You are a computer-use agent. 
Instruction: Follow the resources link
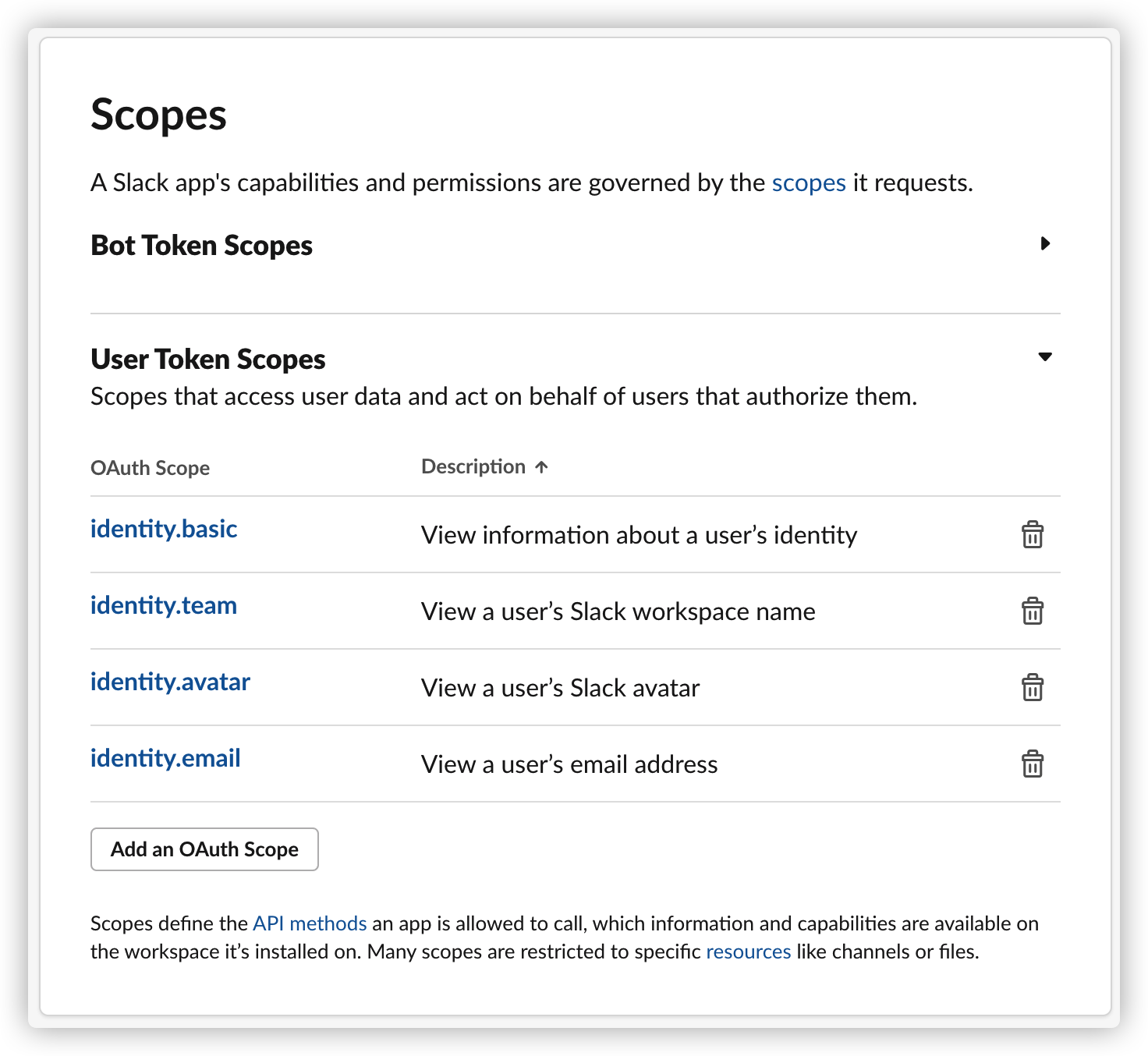(748, 951)
